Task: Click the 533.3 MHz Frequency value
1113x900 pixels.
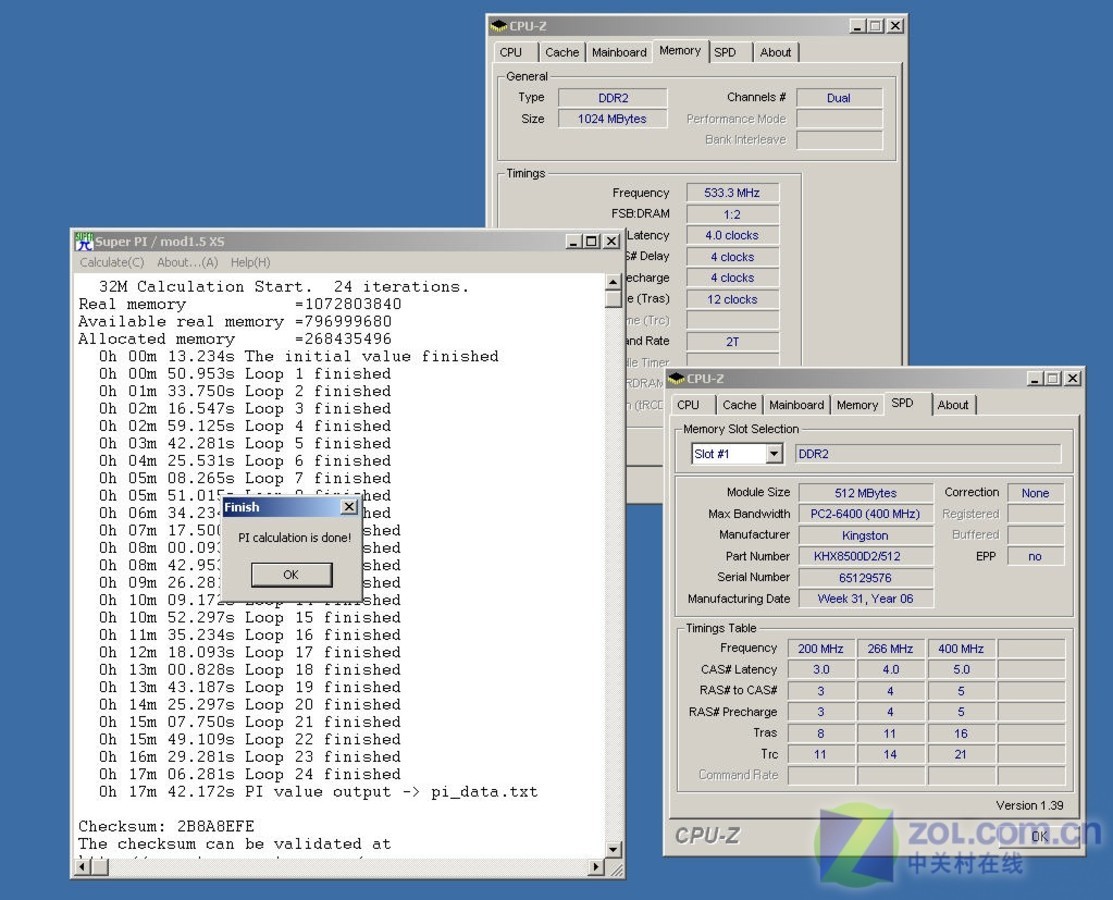Action: (x=732, y=193)
